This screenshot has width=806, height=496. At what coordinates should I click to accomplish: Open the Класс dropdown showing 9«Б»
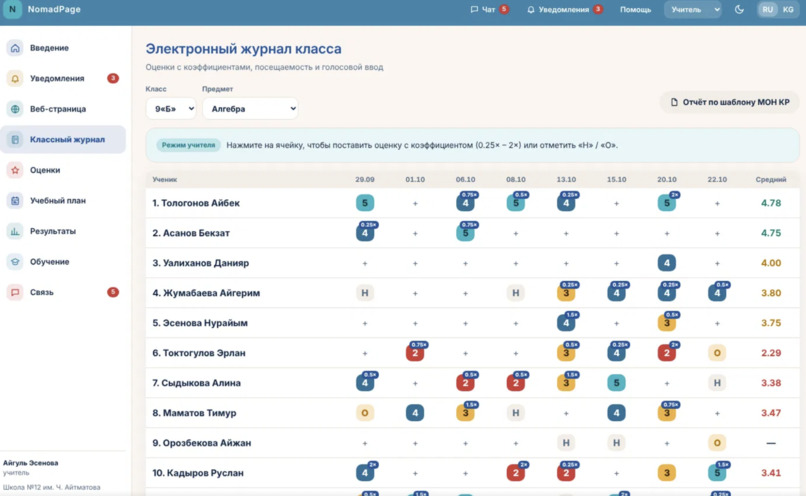click(x=171, y=108)
